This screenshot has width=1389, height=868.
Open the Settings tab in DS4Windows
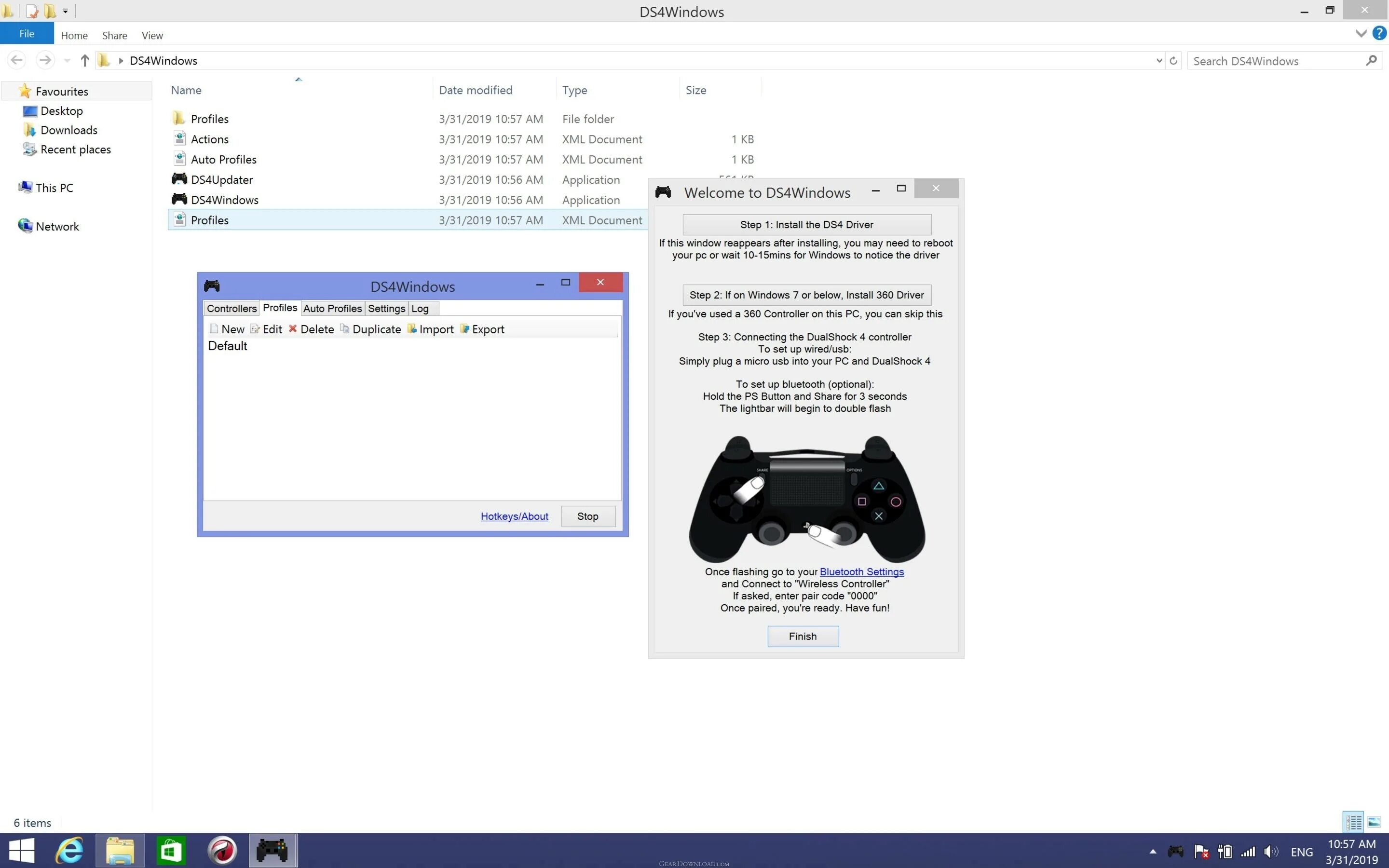point(386,308)
